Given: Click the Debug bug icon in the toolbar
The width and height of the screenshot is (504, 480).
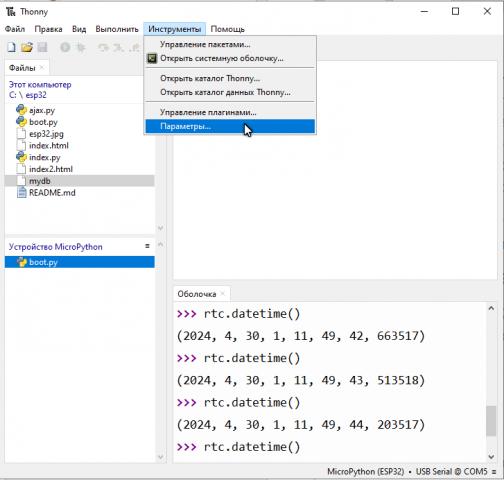Looking at the screenshot, I should [81, 47].
